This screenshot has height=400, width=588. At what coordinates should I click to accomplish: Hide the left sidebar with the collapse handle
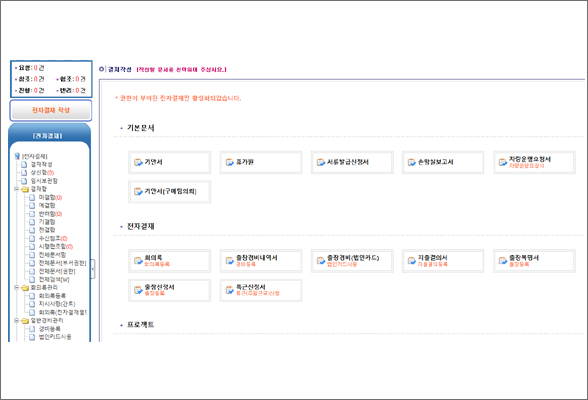[x=93, y=268]
